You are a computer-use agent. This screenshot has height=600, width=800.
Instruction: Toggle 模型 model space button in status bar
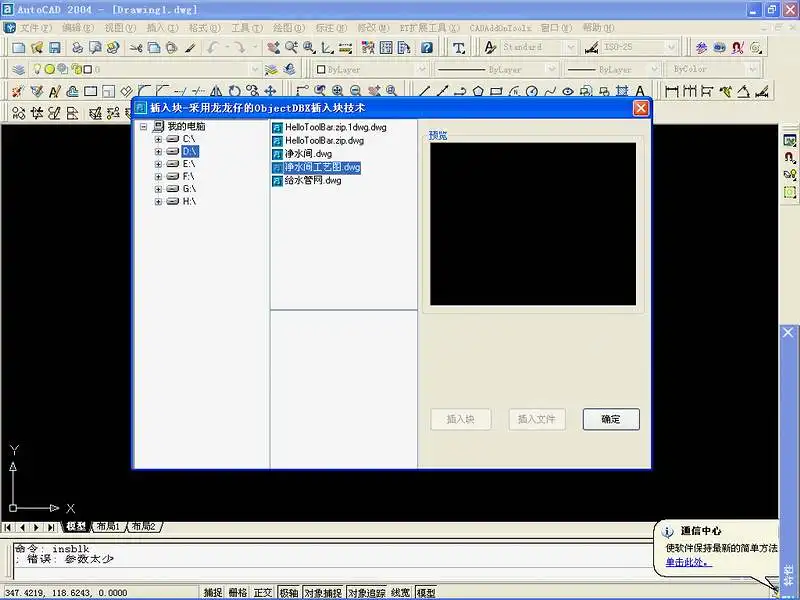[426, 592]
